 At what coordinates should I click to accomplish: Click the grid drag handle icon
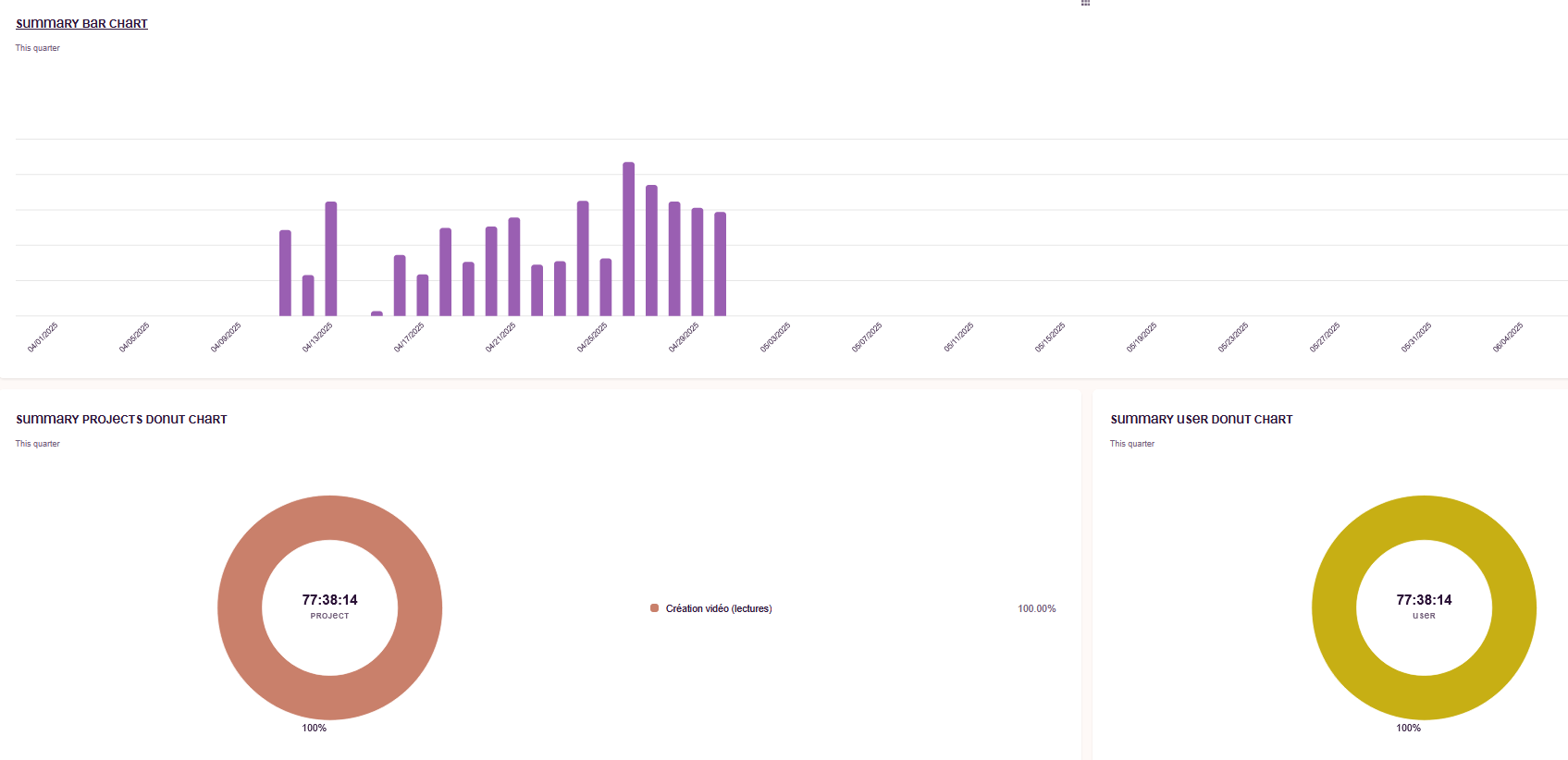point(1085,3)
